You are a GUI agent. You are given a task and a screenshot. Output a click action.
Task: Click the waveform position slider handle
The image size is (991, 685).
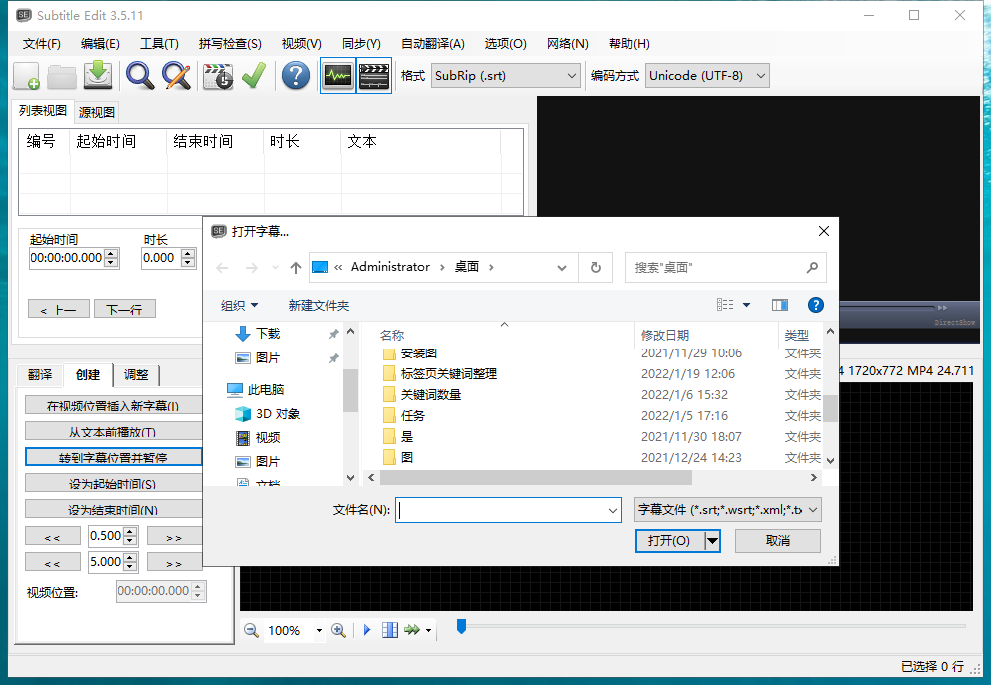(461, 626)
